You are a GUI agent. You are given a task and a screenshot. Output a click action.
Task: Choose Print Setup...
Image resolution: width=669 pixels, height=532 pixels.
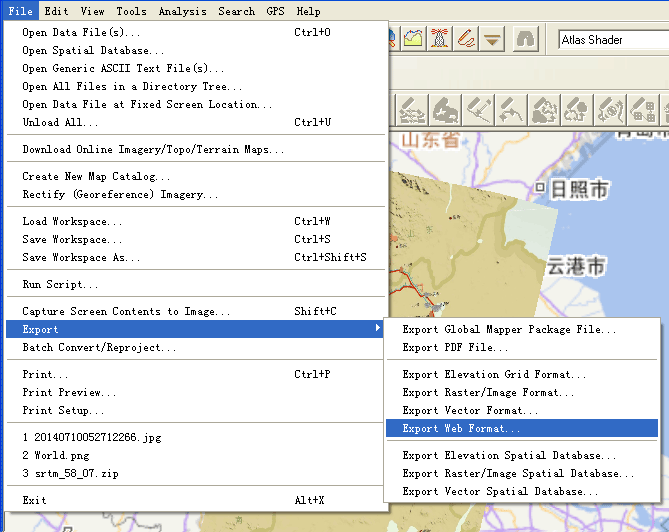(197, 410)
